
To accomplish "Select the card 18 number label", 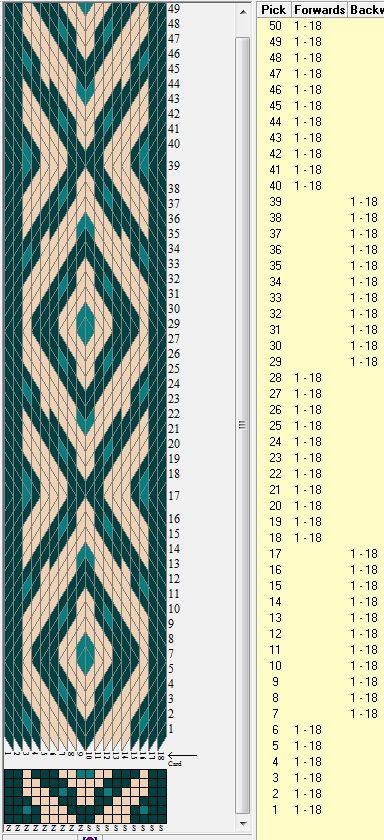I will tap(161, 754).
